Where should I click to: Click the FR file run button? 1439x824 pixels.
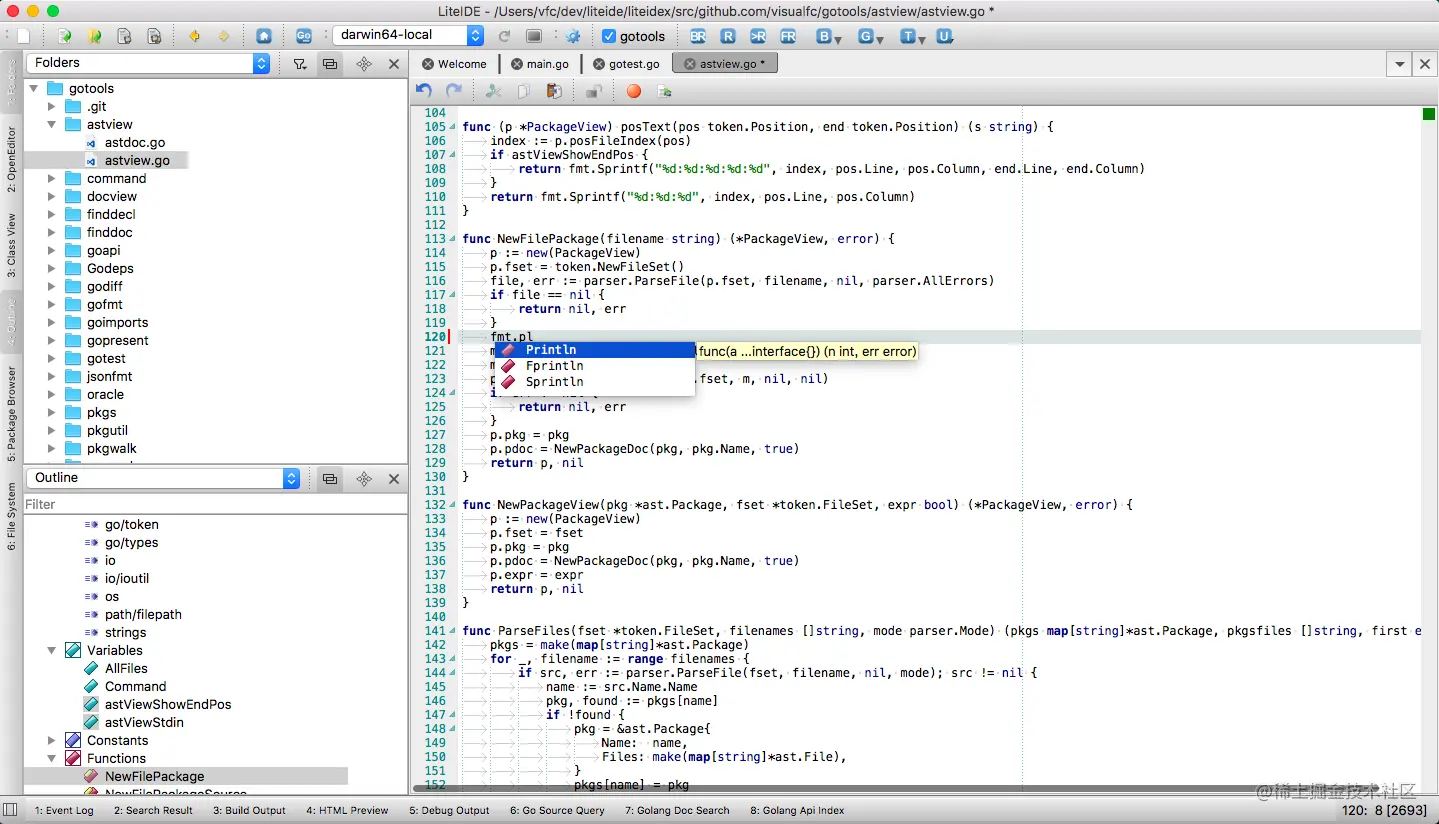click(788, 36)
